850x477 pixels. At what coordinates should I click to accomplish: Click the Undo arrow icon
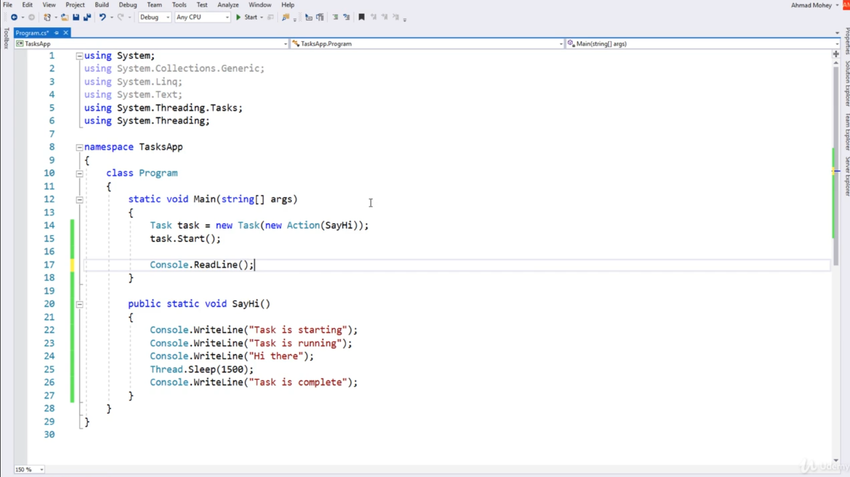click(102, 17)
